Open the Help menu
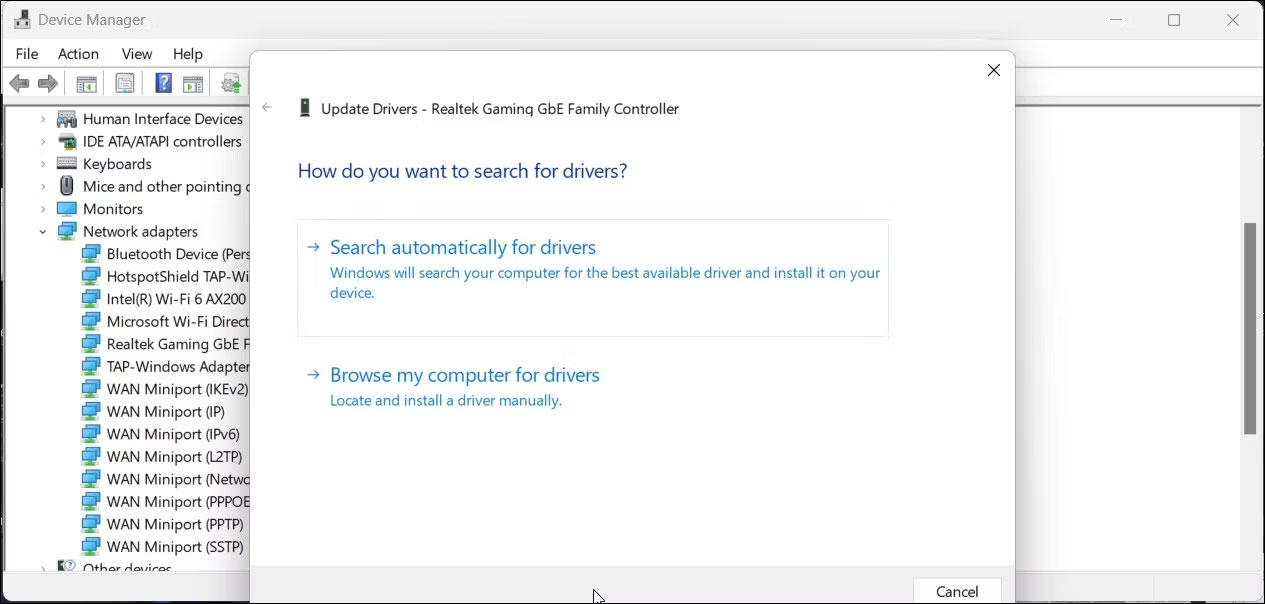The width and height of the screenshot is (1265, 604). (188, 54)
